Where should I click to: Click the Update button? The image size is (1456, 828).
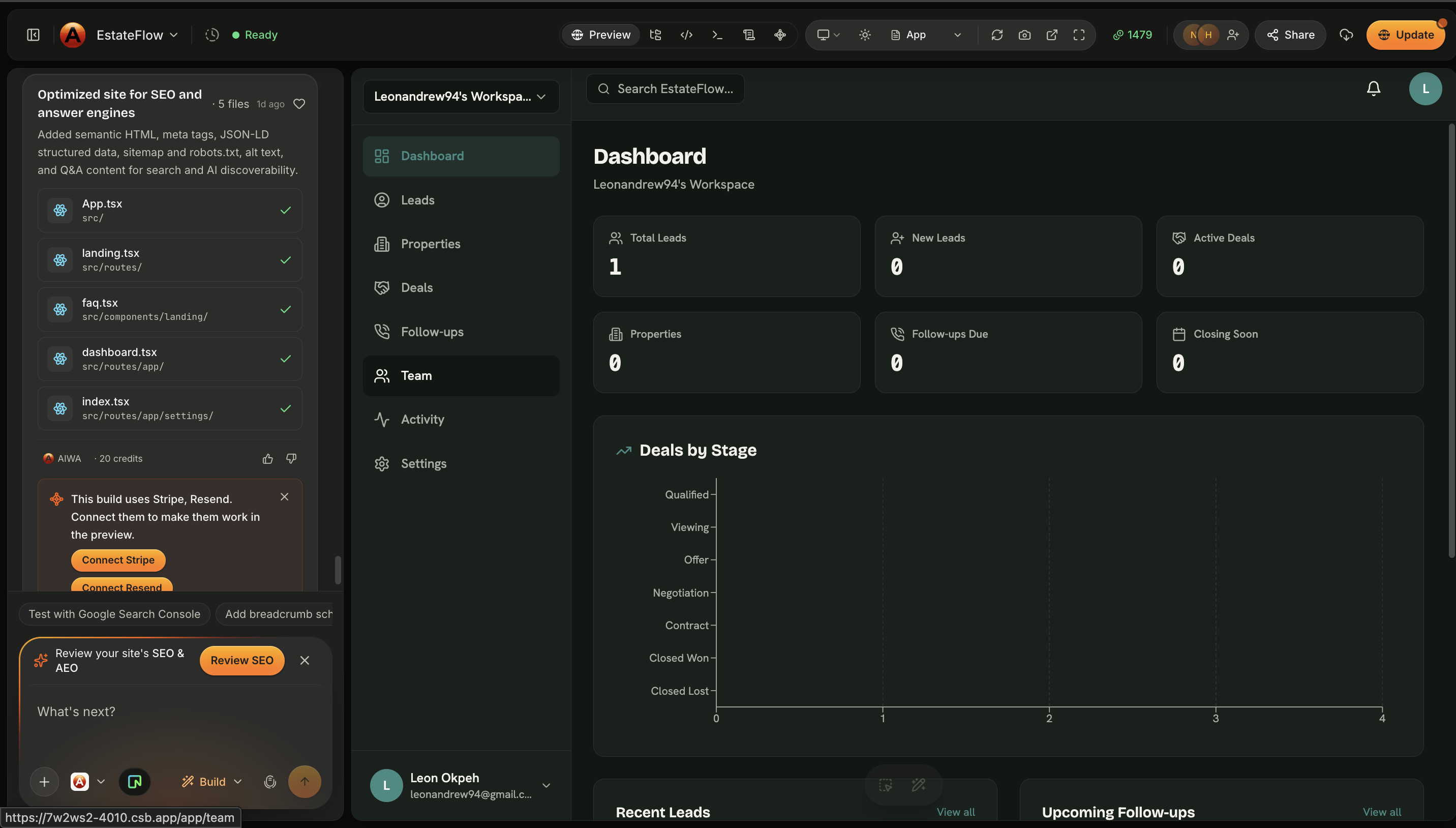1406,35
